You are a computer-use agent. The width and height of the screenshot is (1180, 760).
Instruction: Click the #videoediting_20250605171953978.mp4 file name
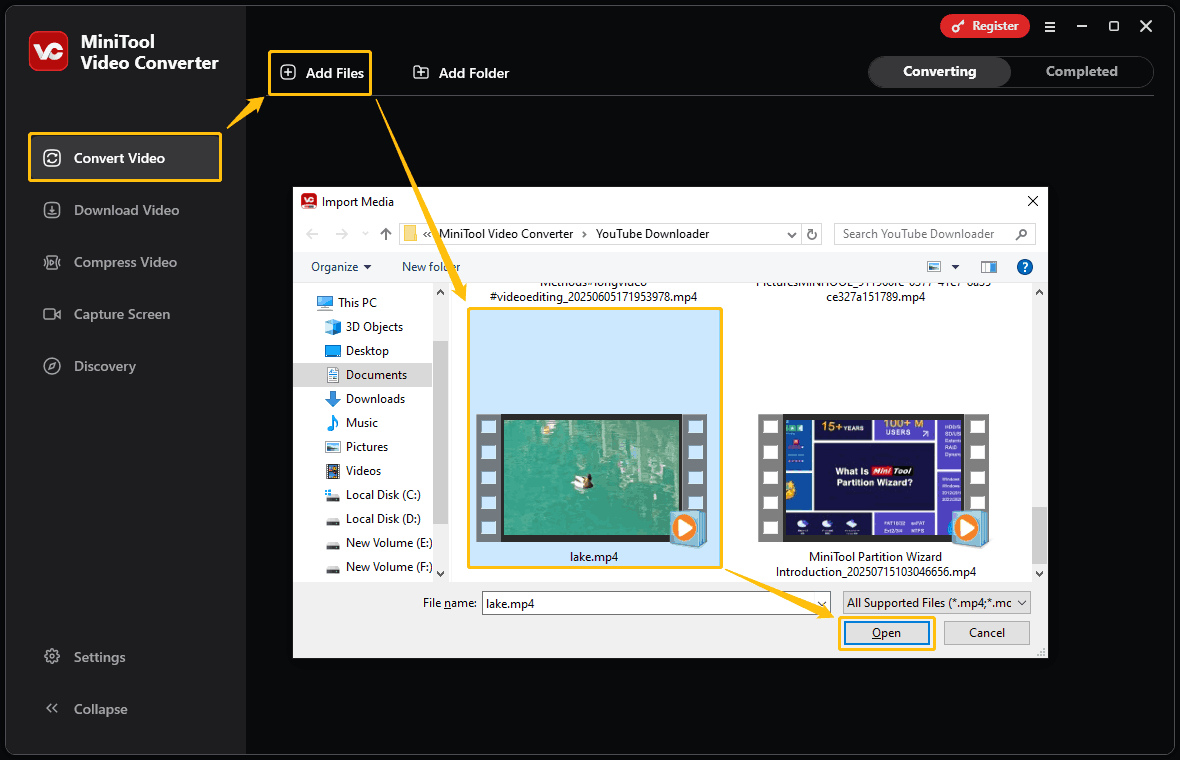pyautogui.click(x=593, y=296)
